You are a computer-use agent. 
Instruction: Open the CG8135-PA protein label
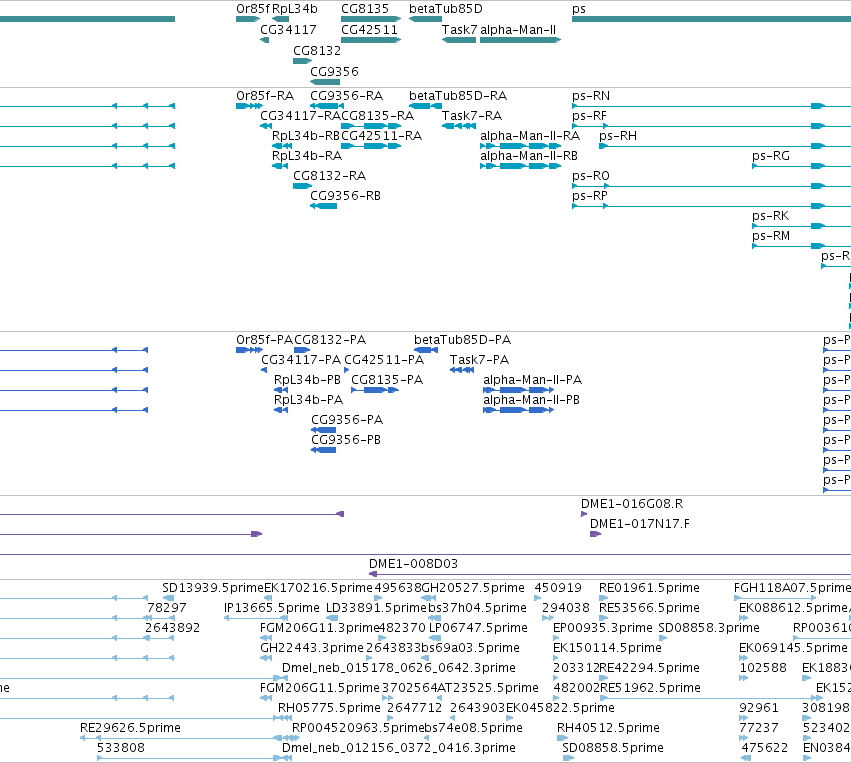point(387,380)
